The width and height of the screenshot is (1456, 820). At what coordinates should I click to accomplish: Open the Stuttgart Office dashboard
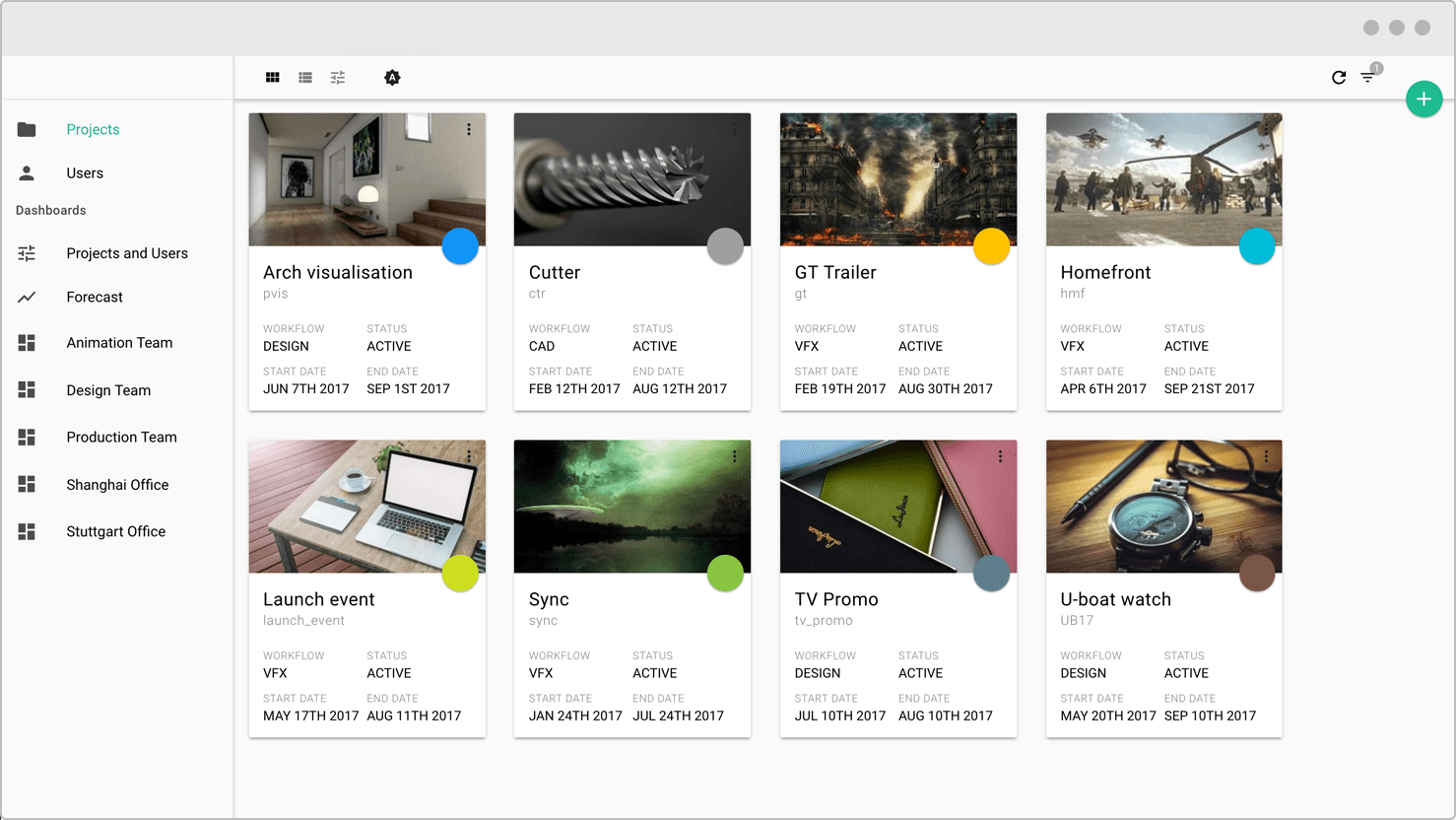[115, 531]
